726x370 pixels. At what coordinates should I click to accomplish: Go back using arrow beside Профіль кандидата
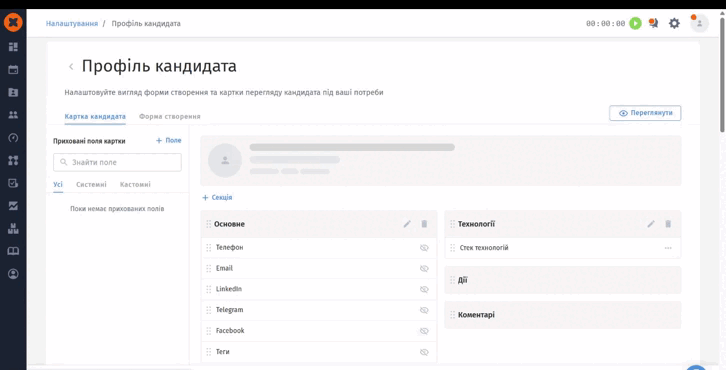71,67
